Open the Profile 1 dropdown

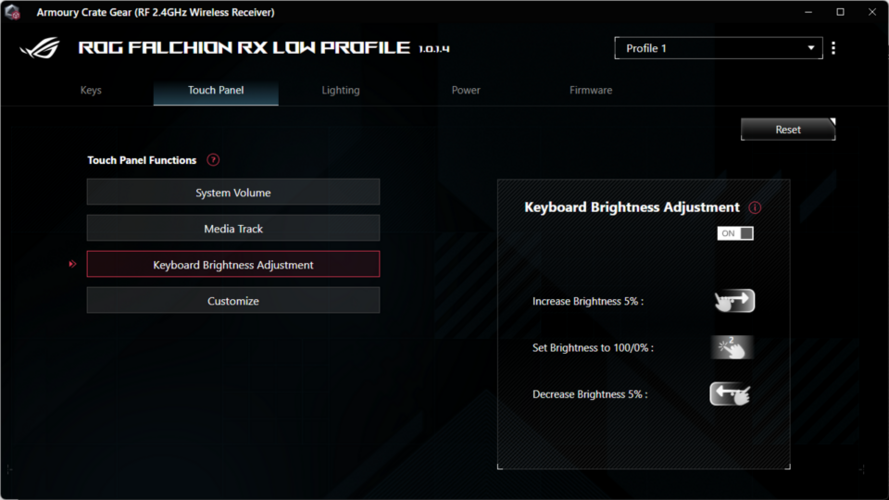pyautogui.click(x=718, y=48)
